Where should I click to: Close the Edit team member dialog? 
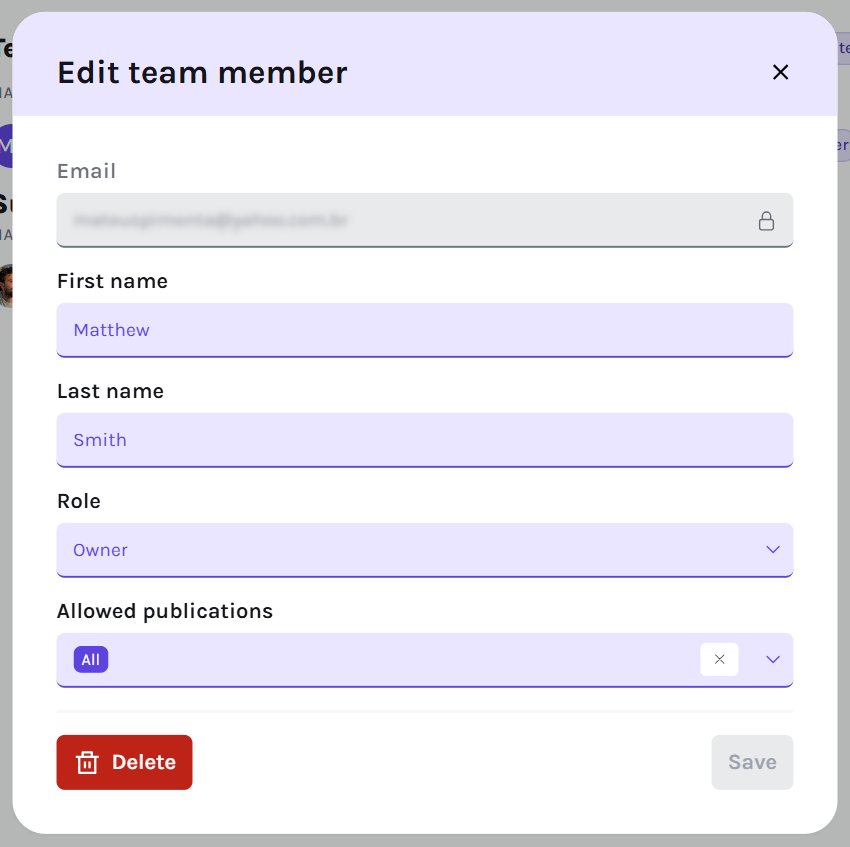pyautogui.click(x=780, y=72)
